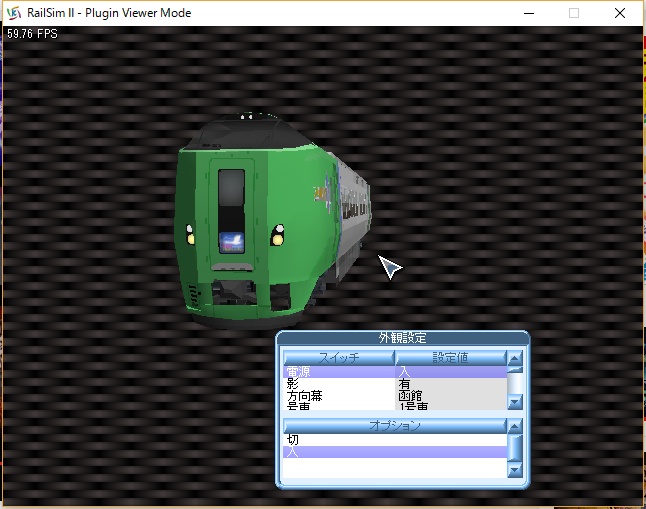The image size is (646, 509).
Task: Click the options list scrollbar thumb
Action: pyautogui.click(x=515, y=448)
